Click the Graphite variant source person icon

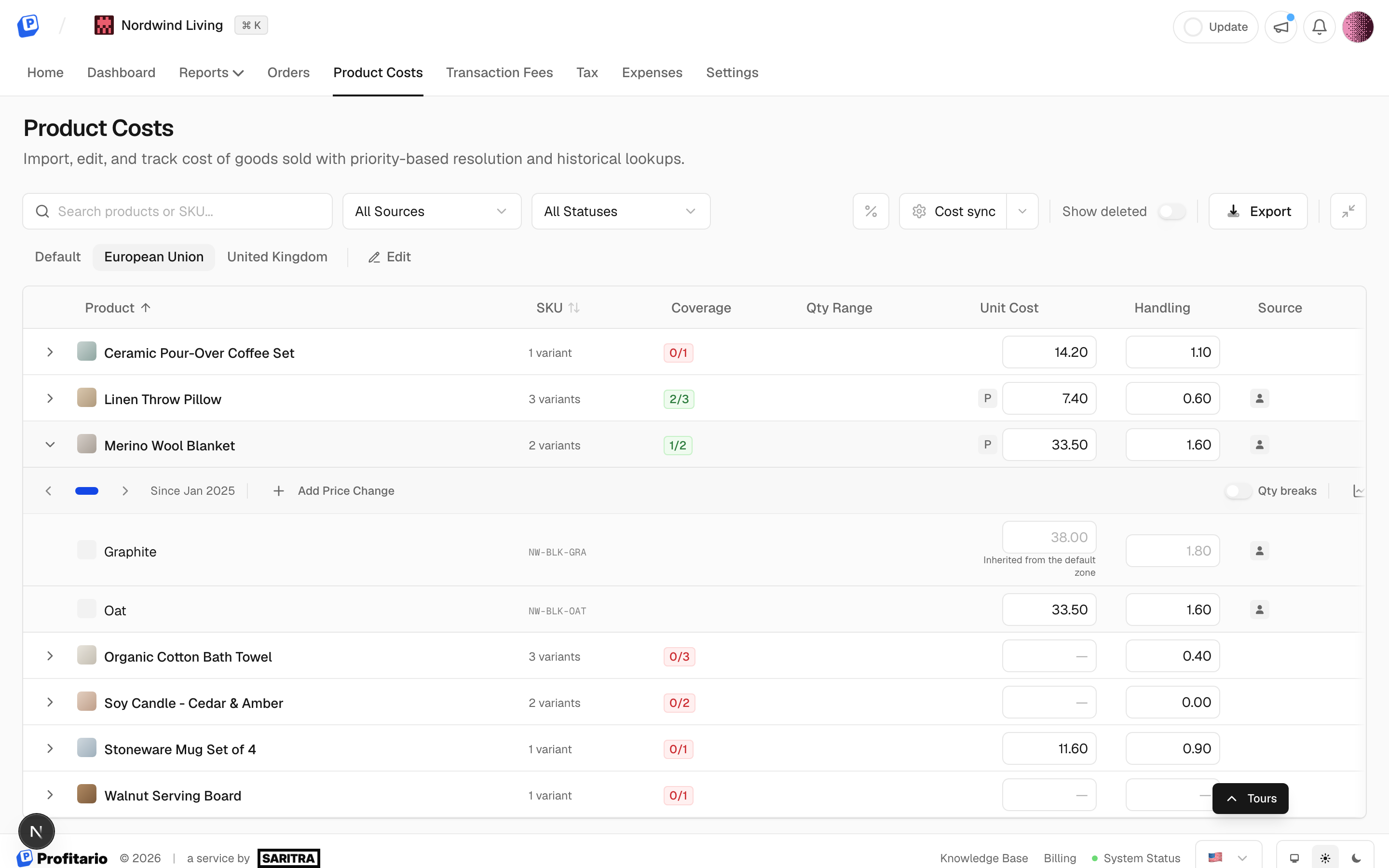1259,551
